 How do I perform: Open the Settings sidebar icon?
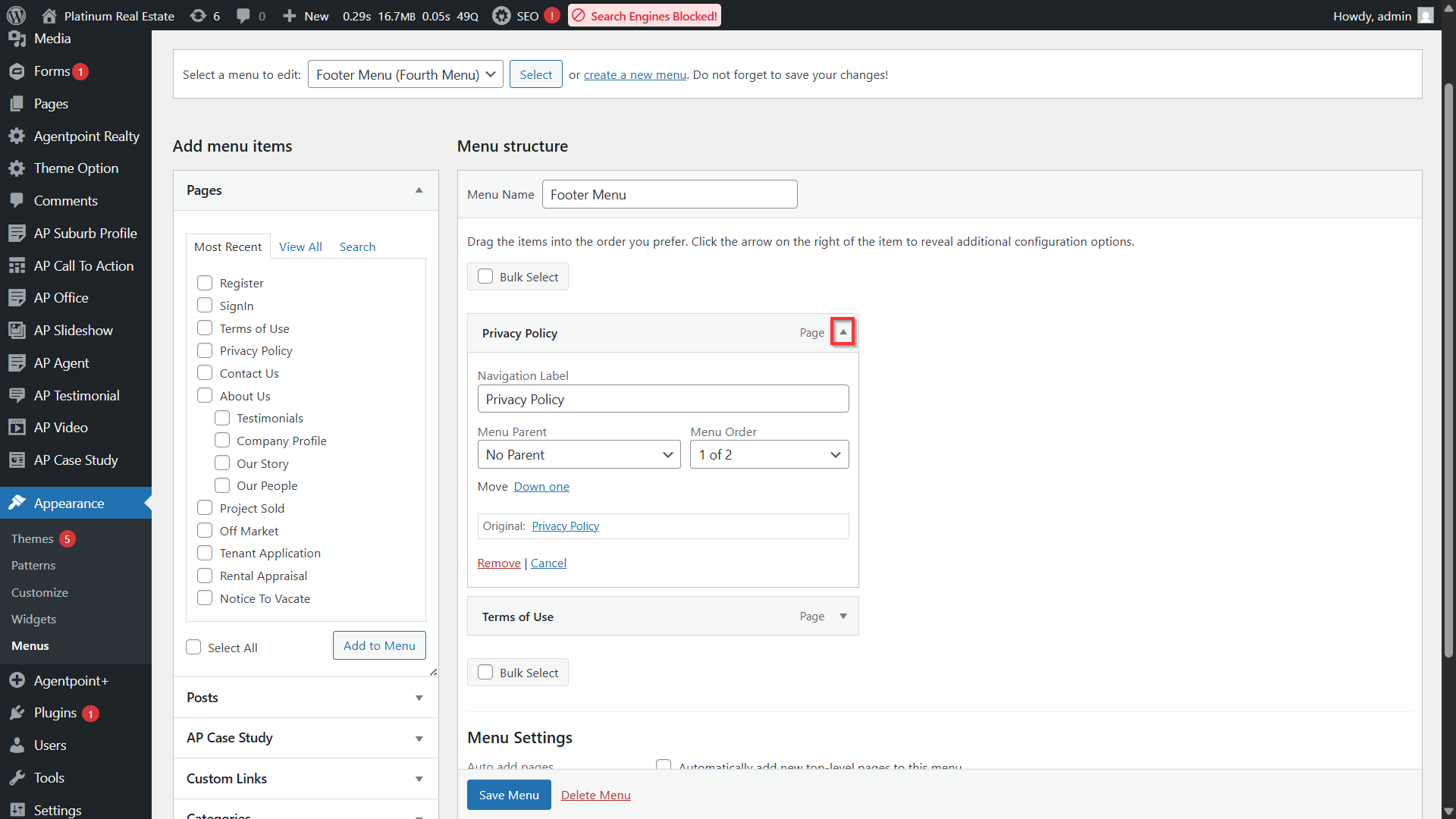(17, 810)
